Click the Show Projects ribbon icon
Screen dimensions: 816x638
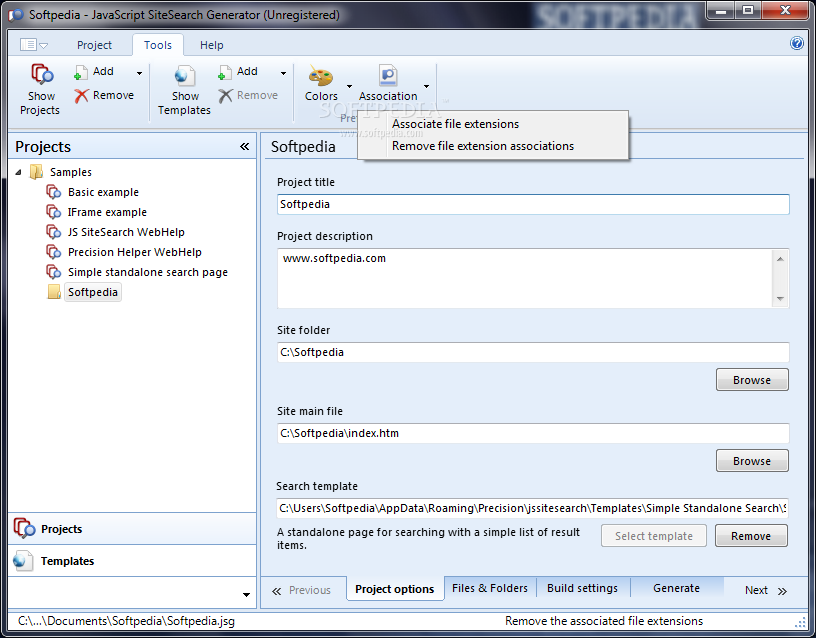41,74
